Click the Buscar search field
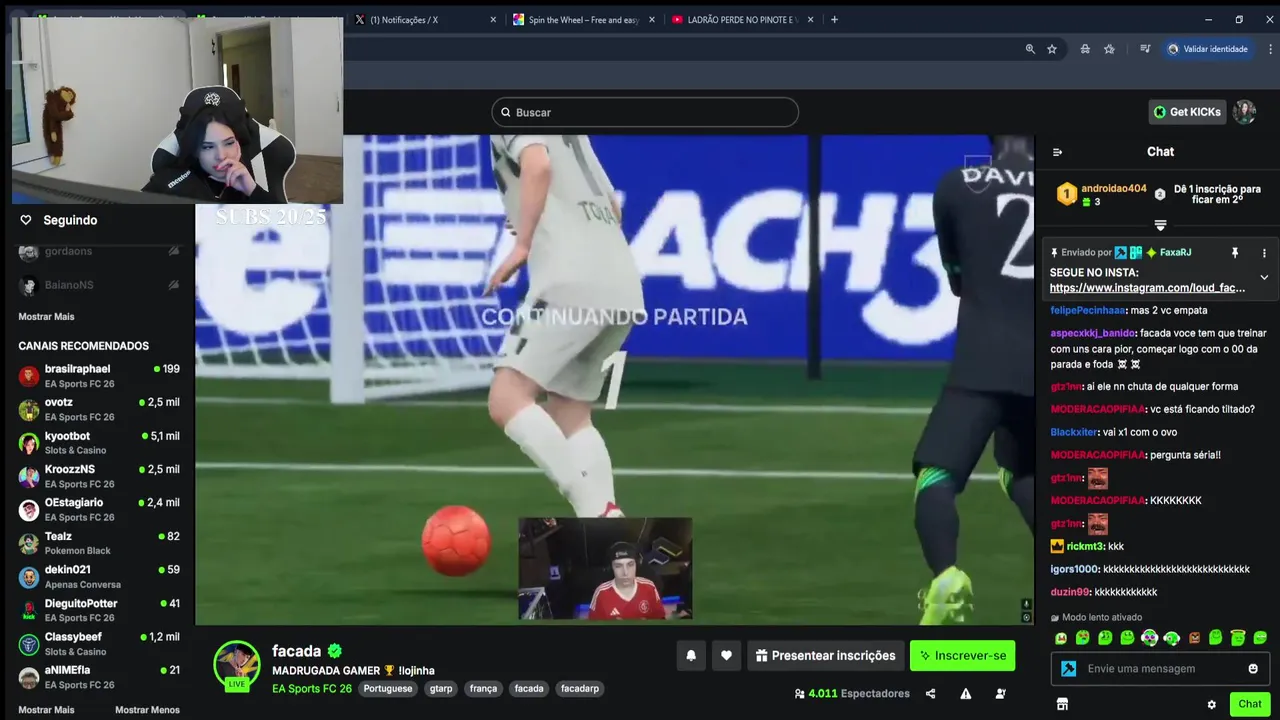 click(645, 112)
